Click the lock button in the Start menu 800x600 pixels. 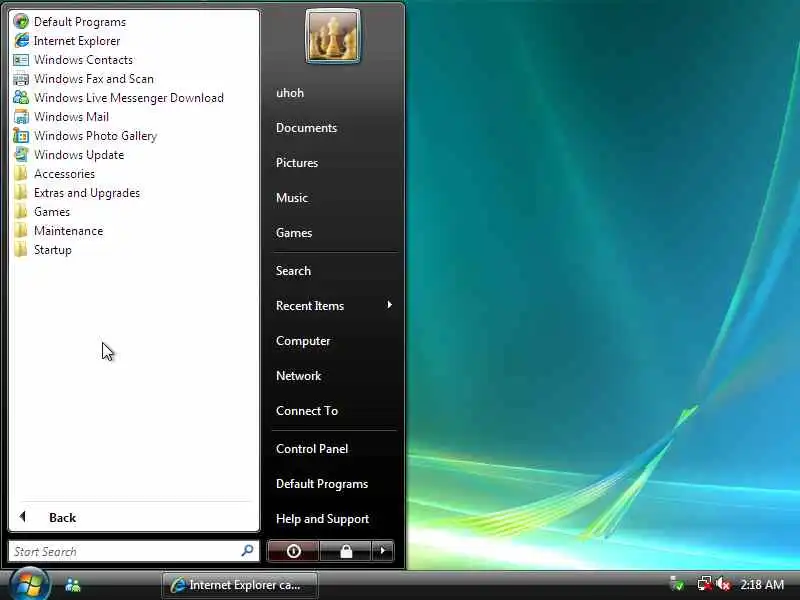[345, 551]
